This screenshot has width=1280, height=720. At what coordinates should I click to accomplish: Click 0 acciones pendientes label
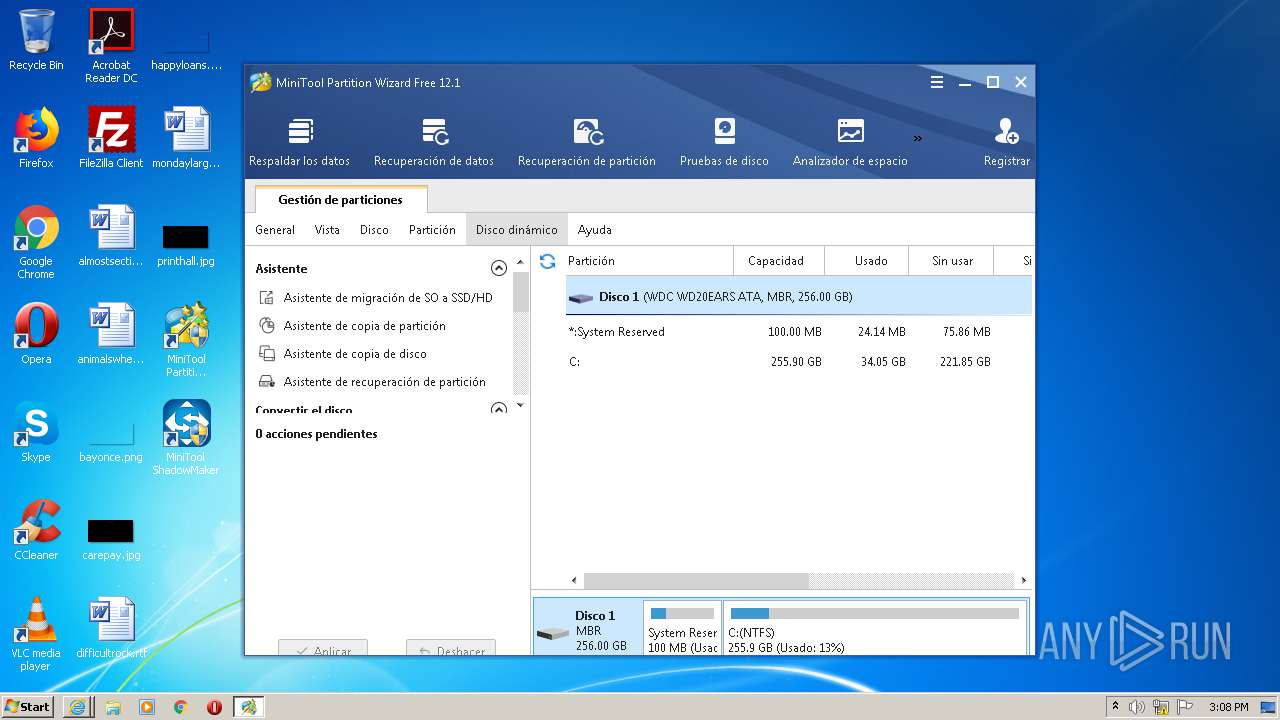[316, 434]
